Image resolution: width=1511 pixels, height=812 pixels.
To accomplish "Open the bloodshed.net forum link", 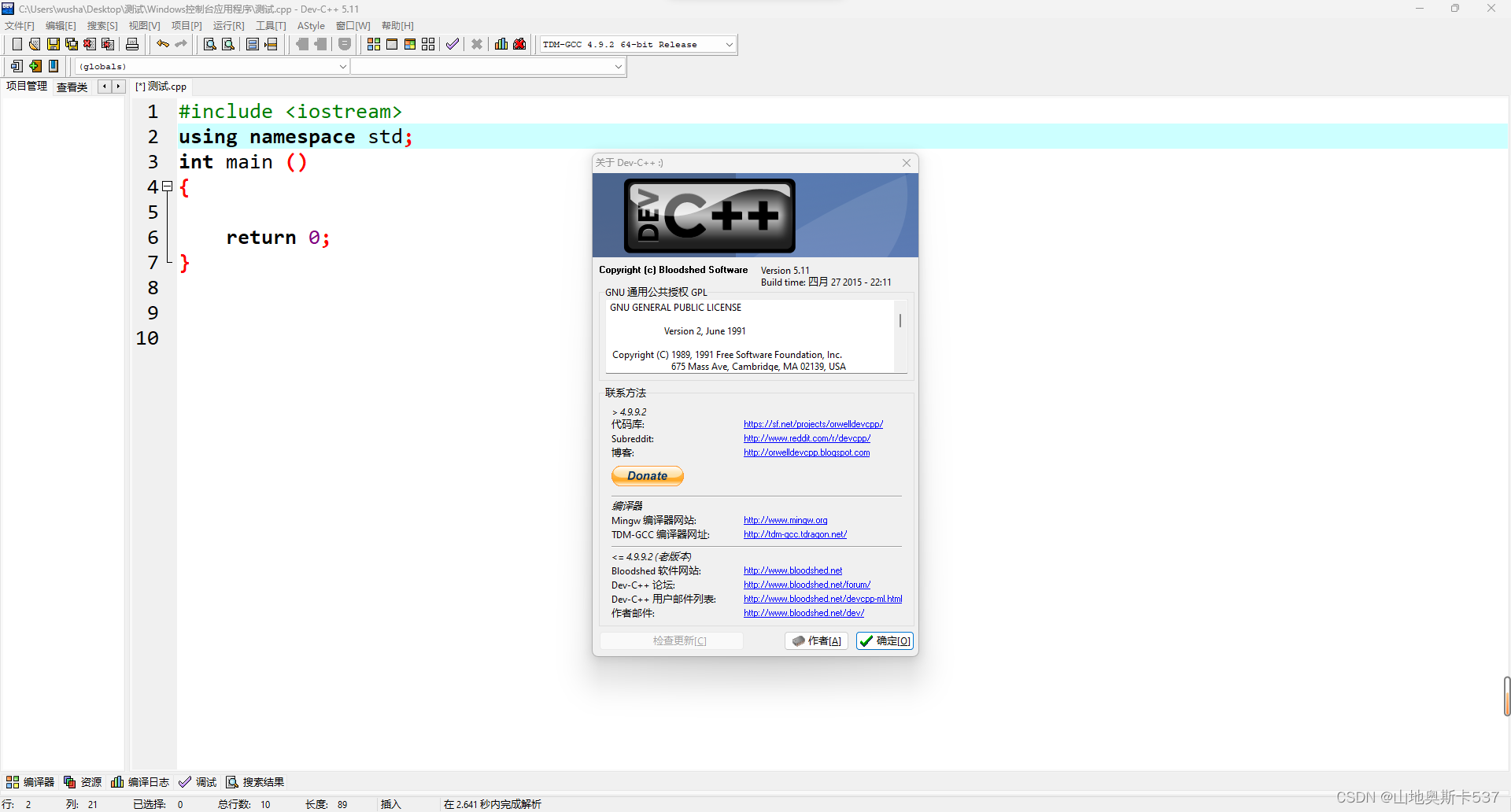I will click(807, 585).
